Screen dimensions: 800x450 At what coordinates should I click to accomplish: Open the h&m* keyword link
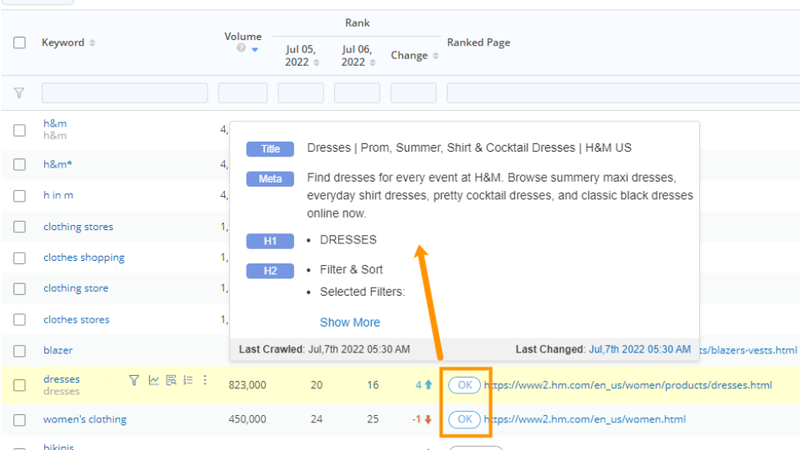(x=58, y=164)
